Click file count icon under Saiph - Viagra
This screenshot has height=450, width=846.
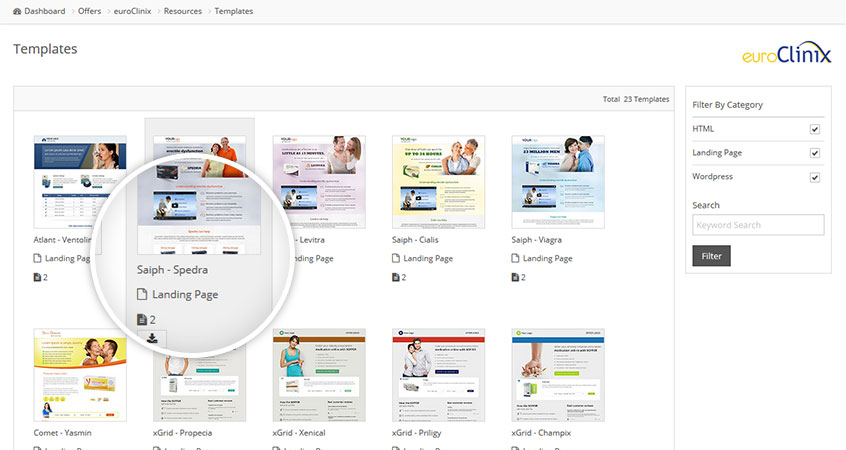515,277
